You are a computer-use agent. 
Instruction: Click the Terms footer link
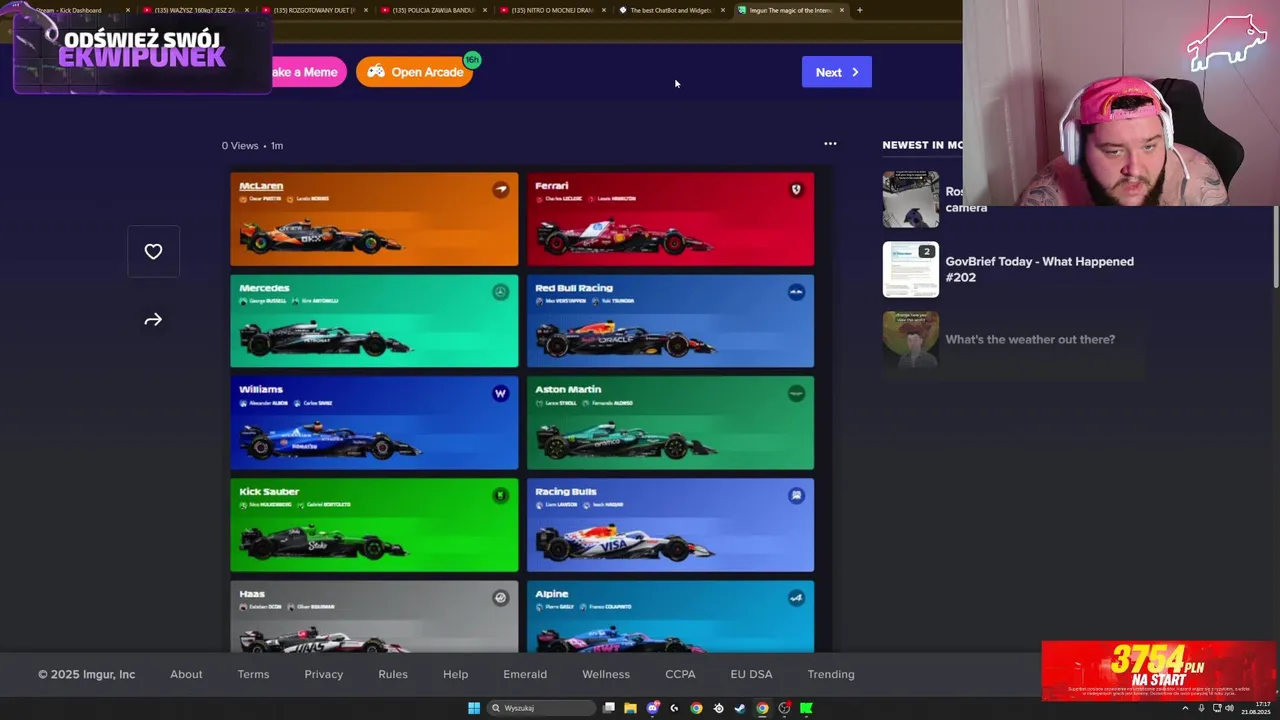253,674
